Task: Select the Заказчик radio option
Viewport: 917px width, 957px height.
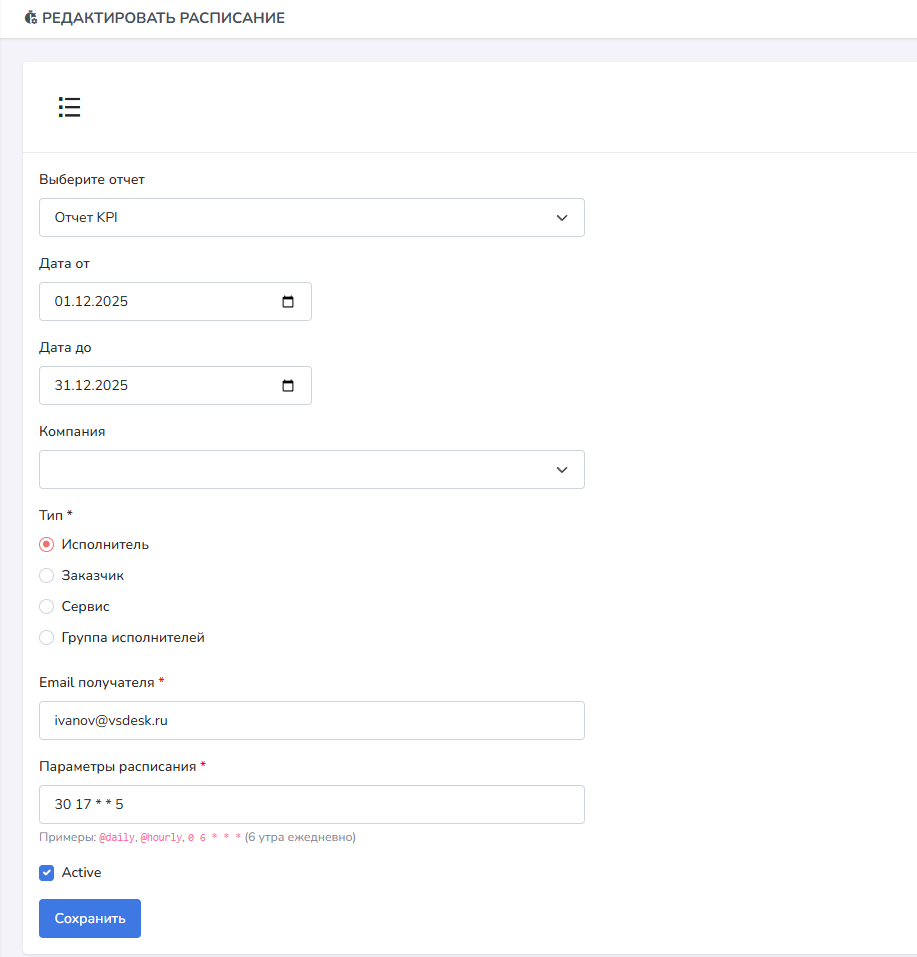Action: (46, 576)
